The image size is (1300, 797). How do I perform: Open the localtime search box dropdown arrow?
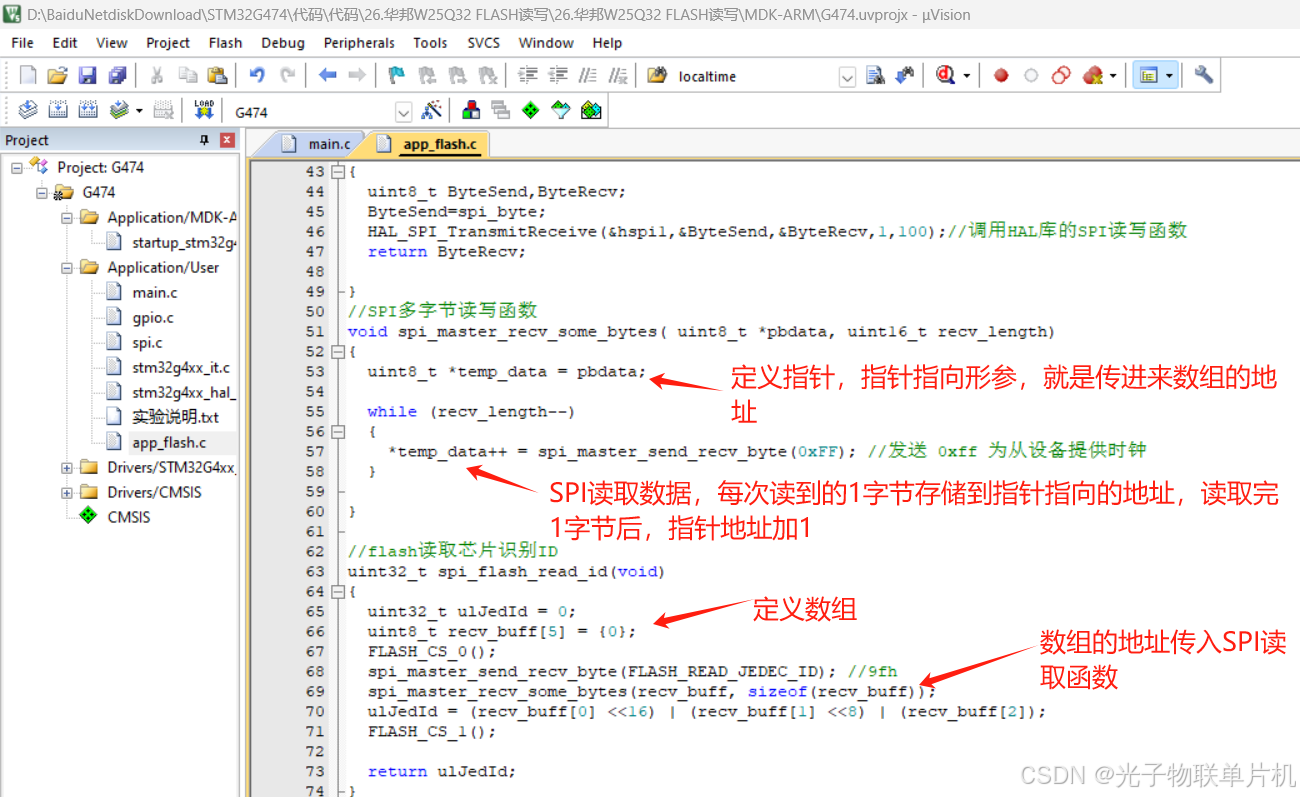pyautogui.click(x=847, y=77)
